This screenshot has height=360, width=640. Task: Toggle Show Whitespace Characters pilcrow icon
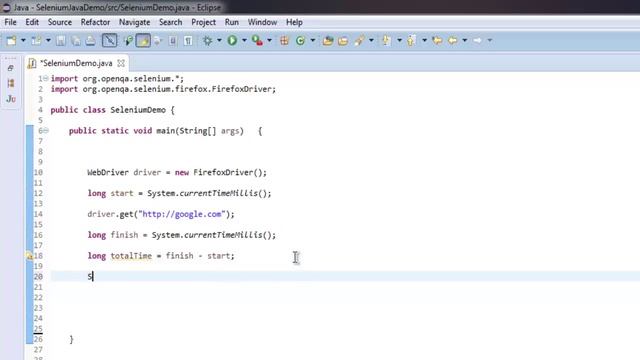click(x=188, y=40)
